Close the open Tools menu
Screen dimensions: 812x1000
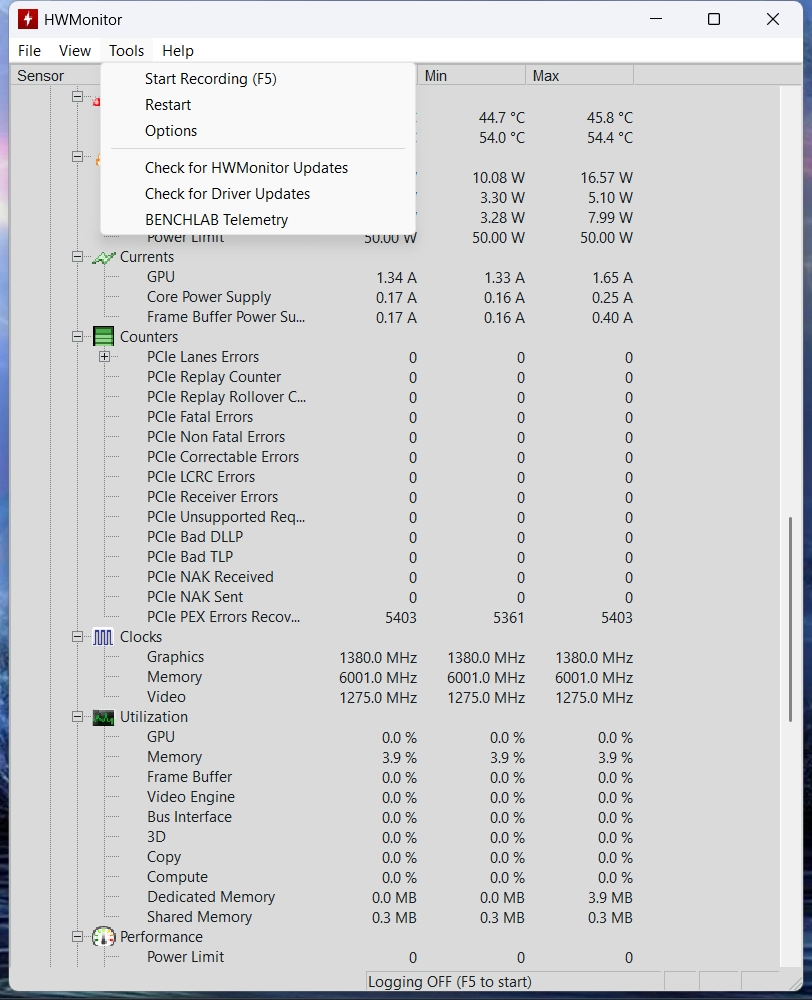[x=126, y=50]
